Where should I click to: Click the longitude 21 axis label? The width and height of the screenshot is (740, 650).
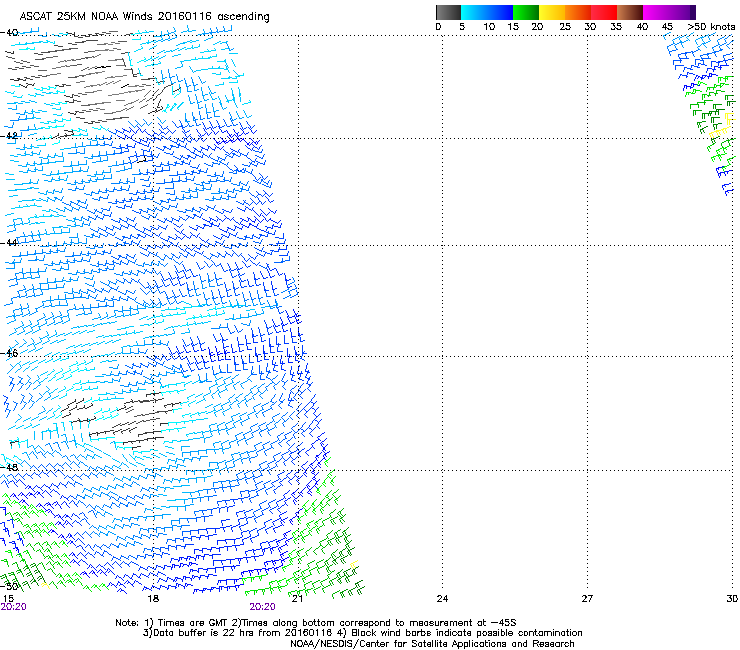tap(297, 599)
